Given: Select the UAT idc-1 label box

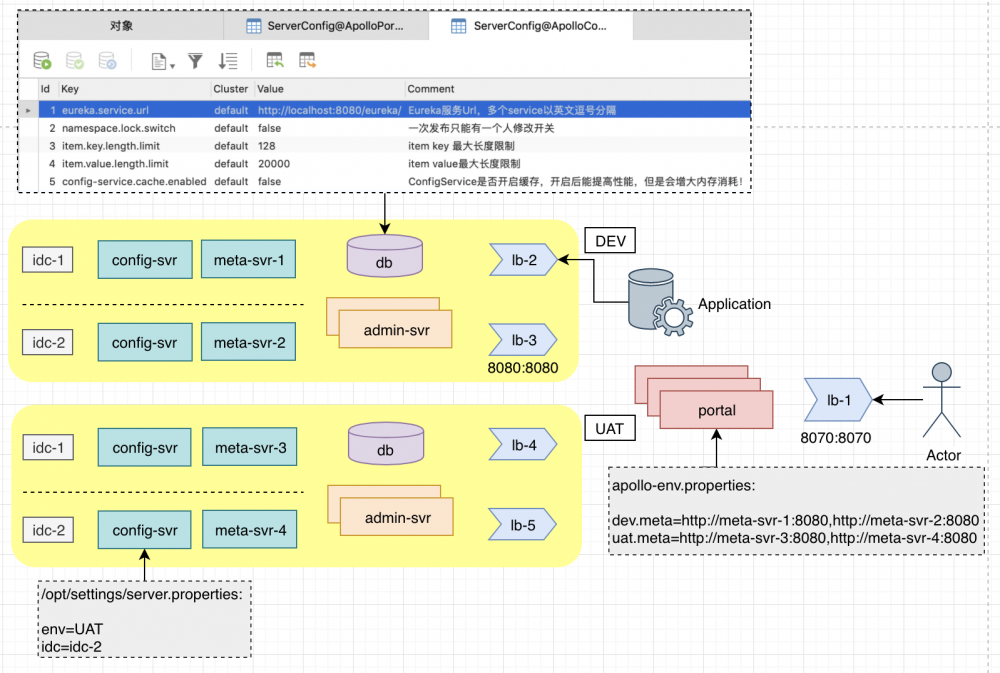Looking at the screenshot, I should click(x=48, y=447).
